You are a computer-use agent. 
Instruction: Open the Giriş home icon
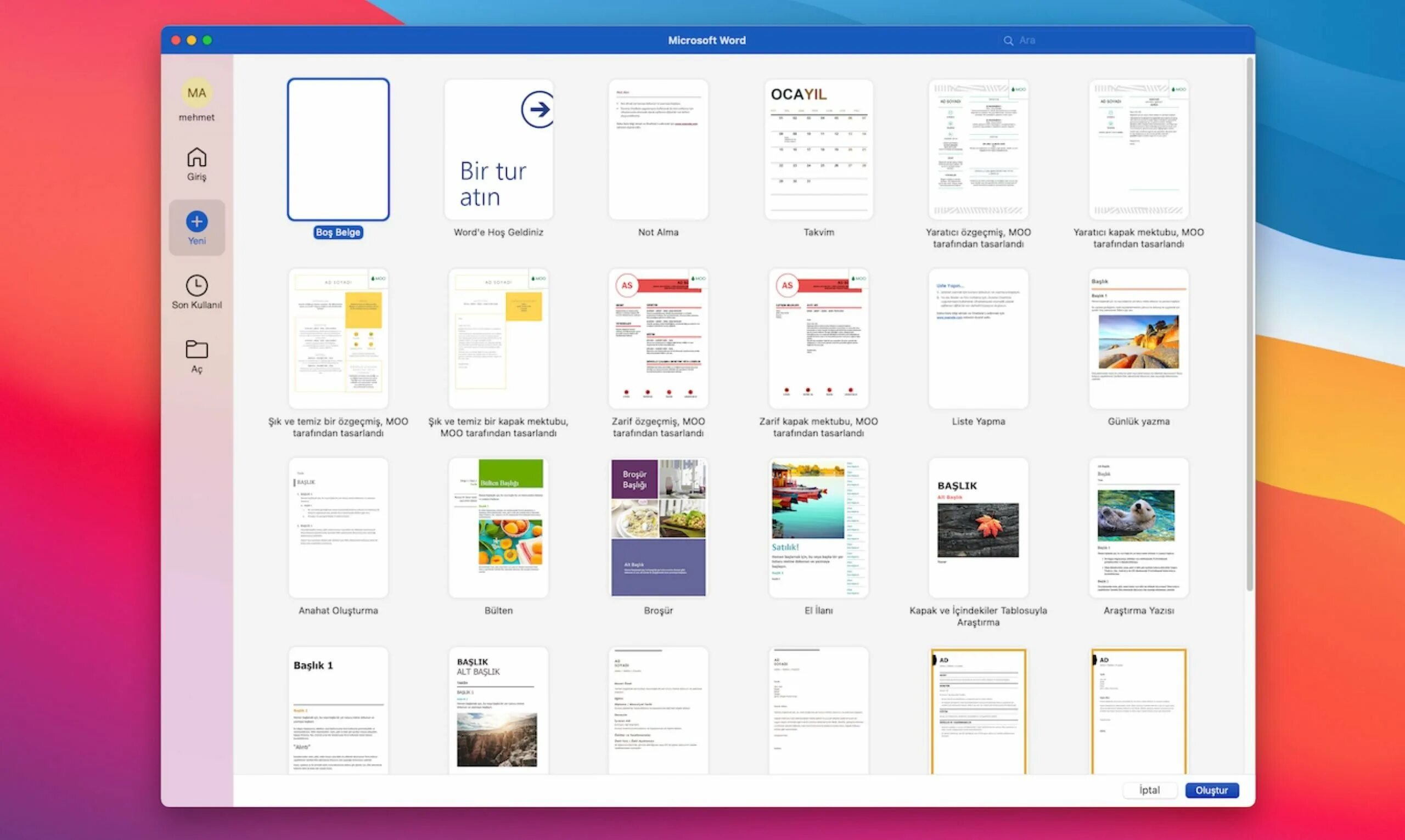196,158
